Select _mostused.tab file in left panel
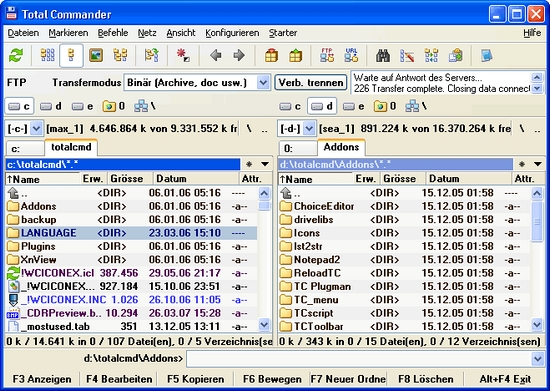Screen dimensions: 550x391 (131, 326)
